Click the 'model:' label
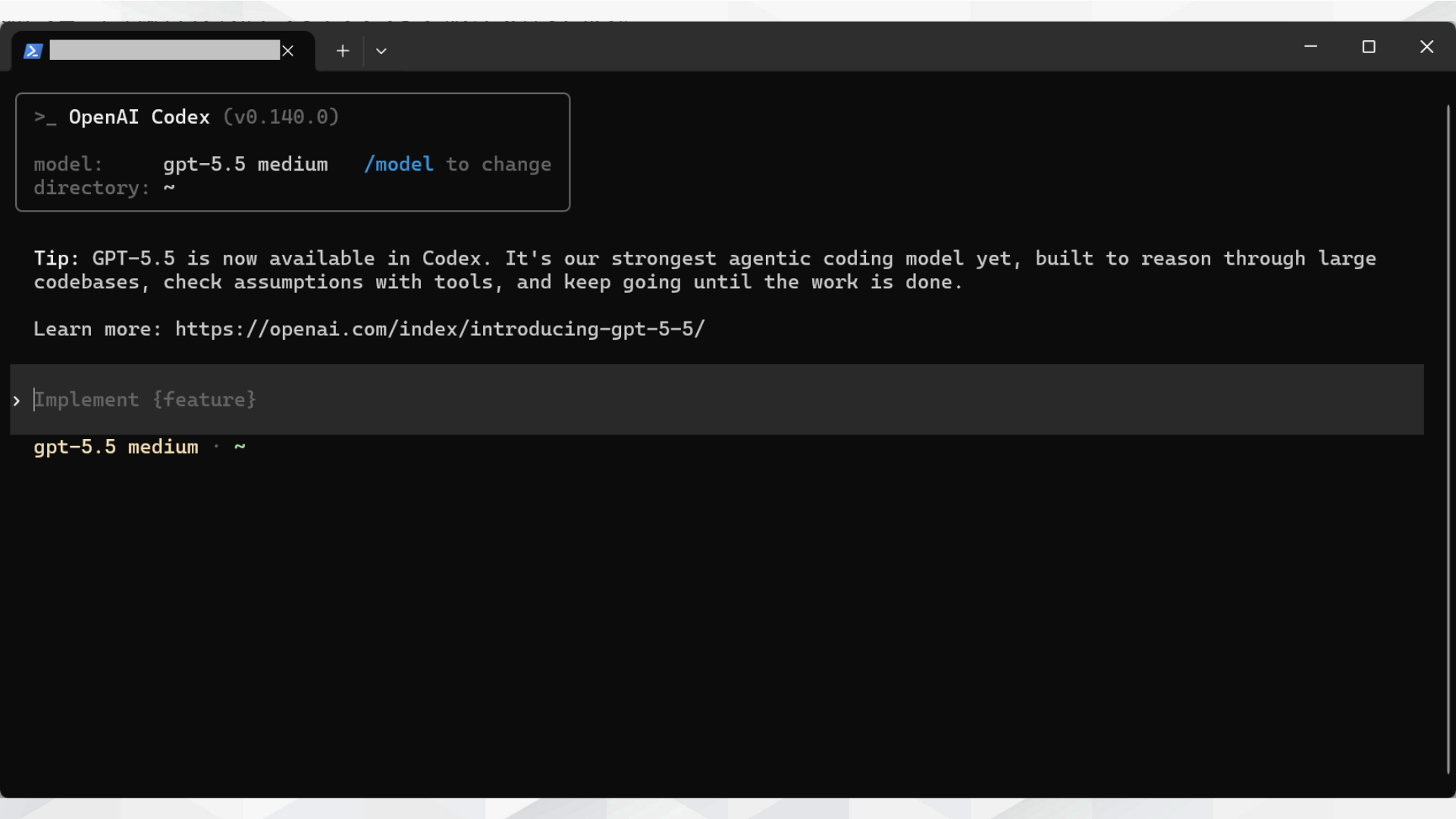 coord(68,165)
